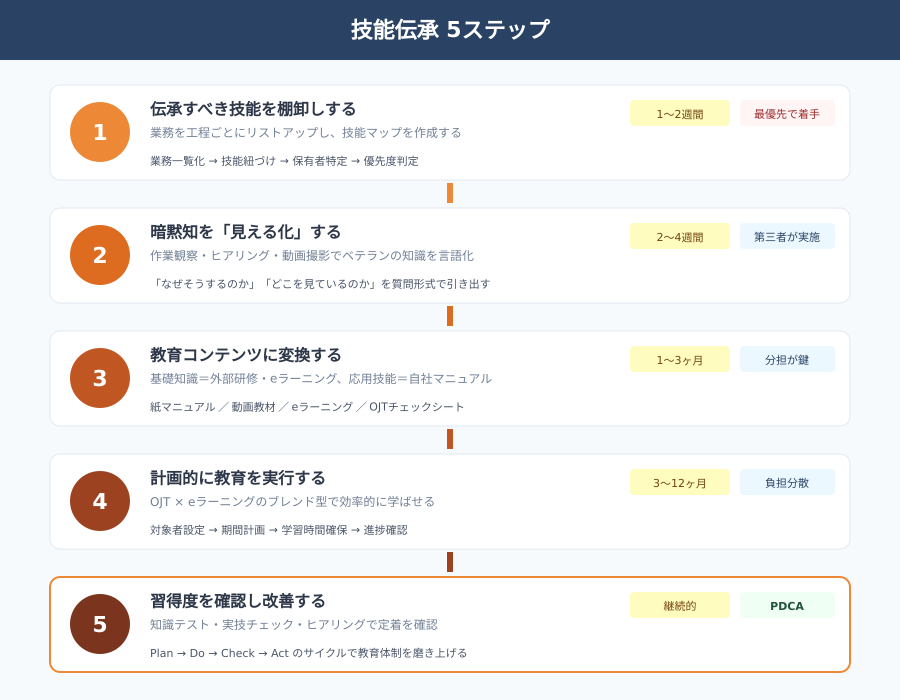The image size is (900, 700).
Task: Click the 継続的 yellow badge
Action: (679, 606)
